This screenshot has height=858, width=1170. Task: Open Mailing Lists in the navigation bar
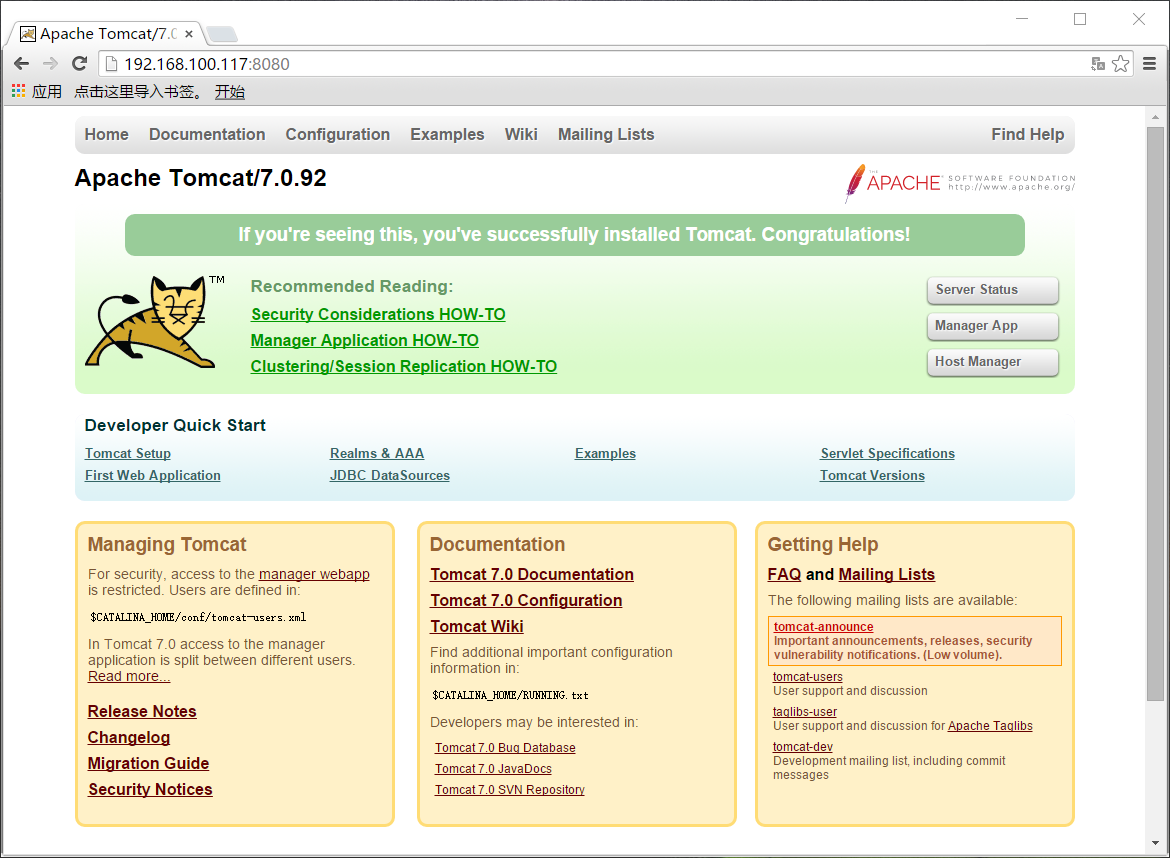[606, 134]
